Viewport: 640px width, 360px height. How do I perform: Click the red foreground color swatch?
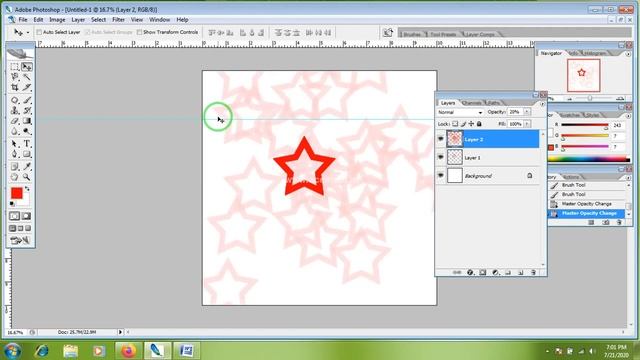[17, 193]
